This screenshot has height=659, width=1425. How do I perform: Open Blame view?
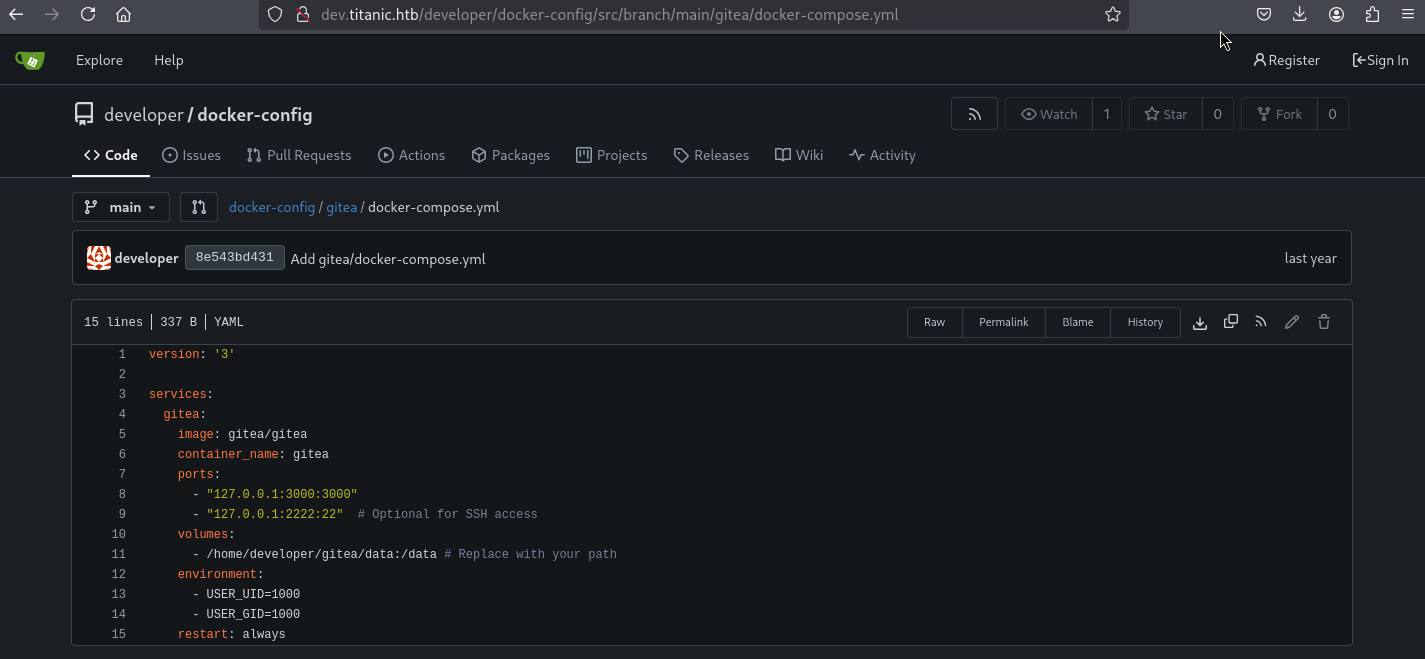pyautogui.click(x=1078, y=322)
